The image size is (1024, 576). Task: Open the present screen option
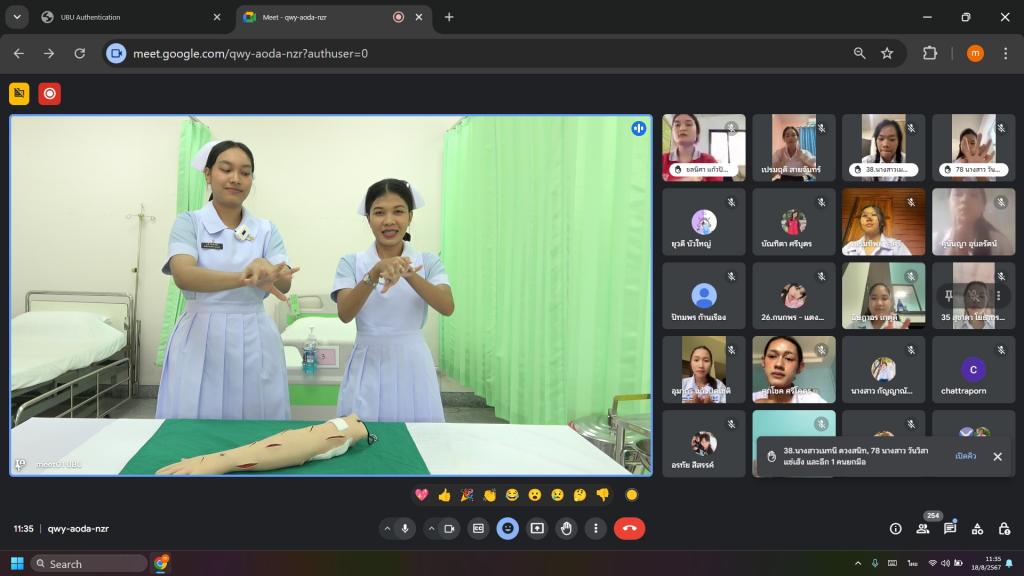pyautogui.click(x=537, y=528)
